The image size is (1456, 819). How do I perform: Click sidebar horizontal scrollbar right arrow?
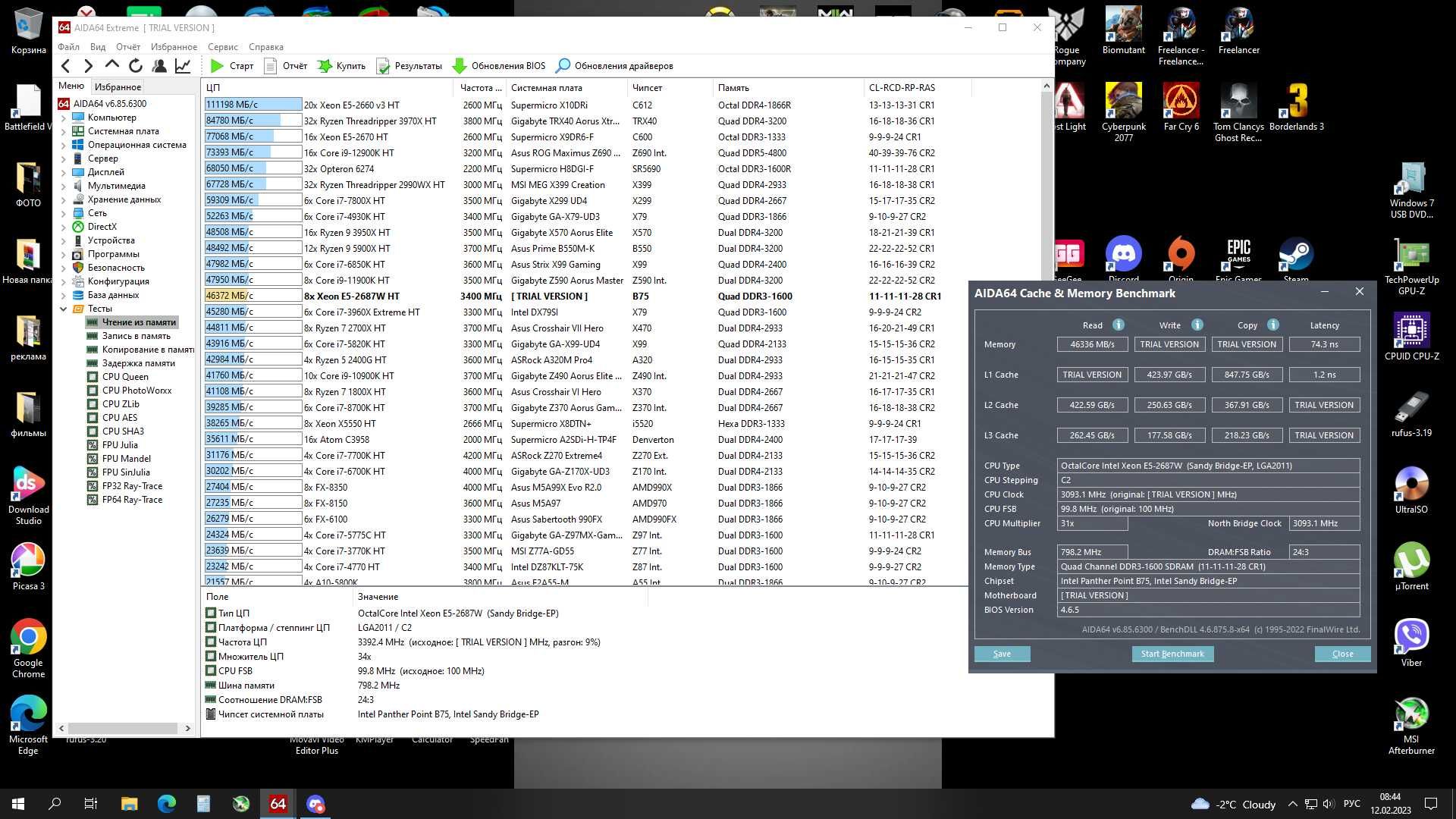[188, 729]
